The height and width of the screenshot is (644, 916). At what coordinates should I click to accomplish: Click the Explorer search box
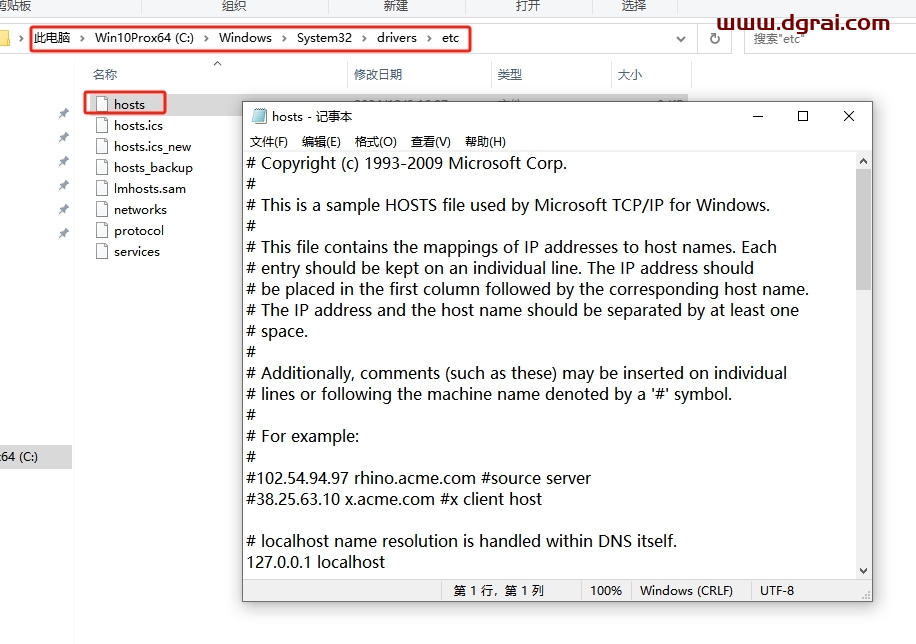click(x=830, y=39)
